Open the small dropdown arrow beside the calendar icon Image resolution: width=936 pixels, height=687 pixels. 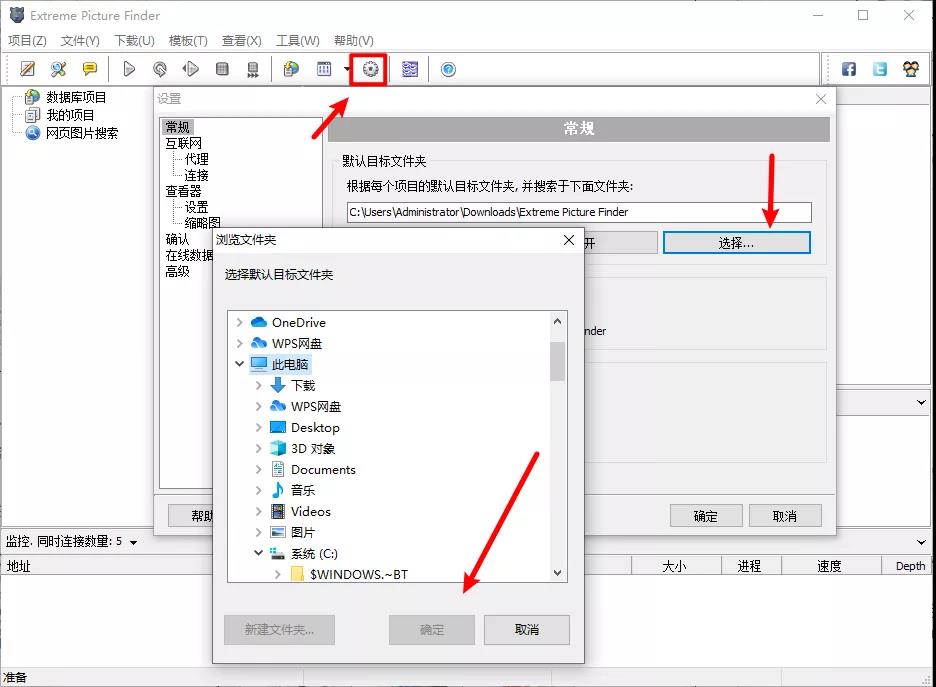click(347, 69)
